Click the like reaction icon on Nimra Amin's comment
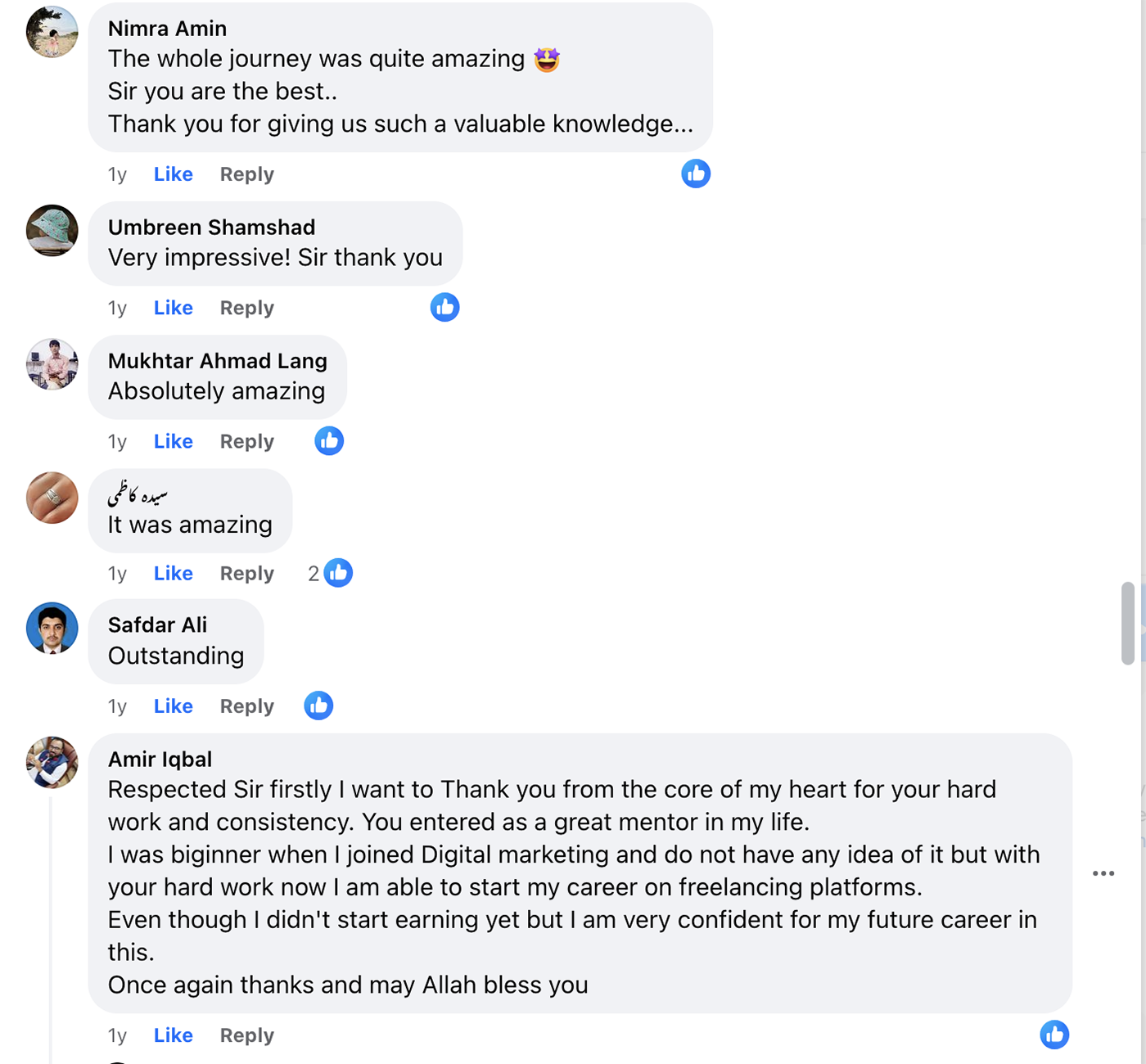Viewport: 1146px width, 1064px height. click(696, 174)
